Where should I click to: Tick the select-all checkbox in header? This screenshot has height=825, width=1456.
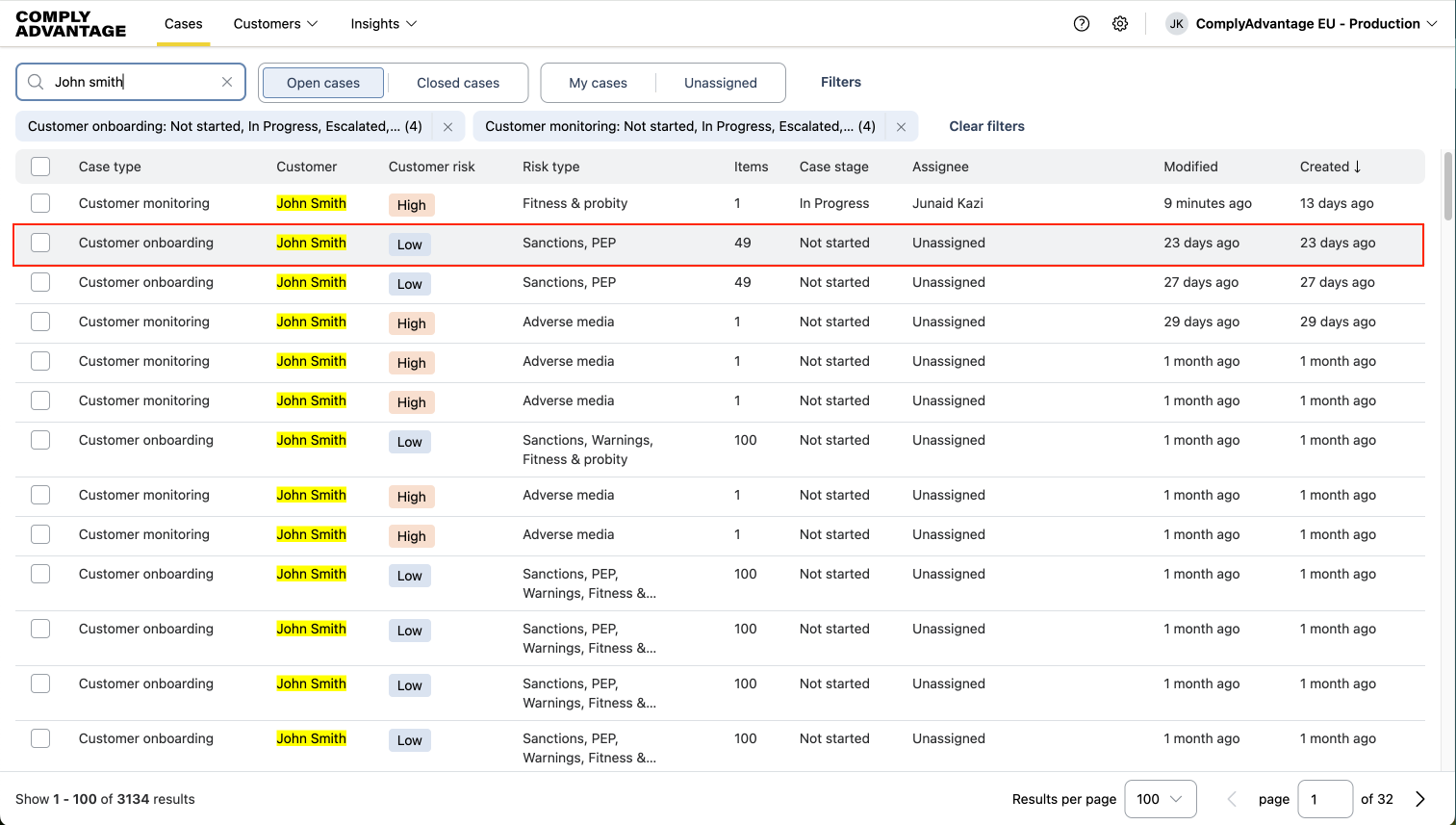tap(40, 167)
